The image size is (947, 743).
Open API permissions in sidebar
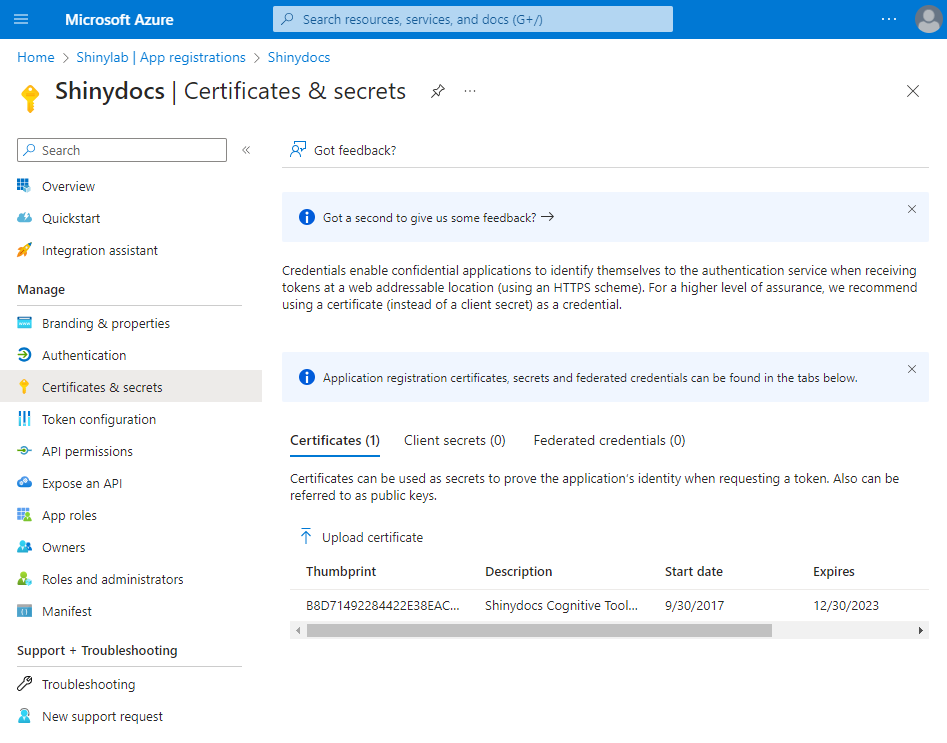click(x=87, y=451)
